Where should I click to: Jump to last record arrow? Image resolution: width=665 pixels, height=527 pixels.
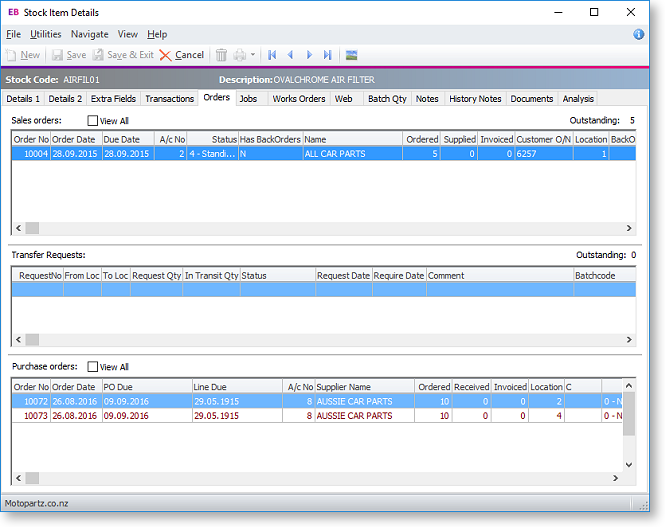click(328, 55)
